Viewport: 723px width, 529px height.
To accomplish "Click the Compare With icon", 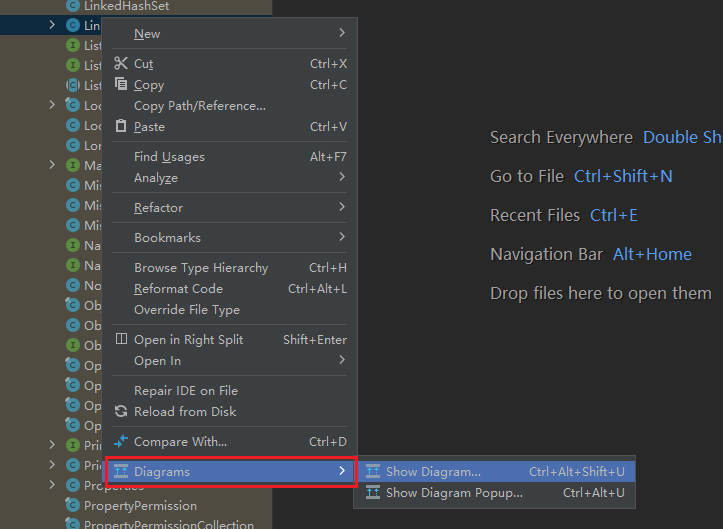I will click(x=121, y=442).
